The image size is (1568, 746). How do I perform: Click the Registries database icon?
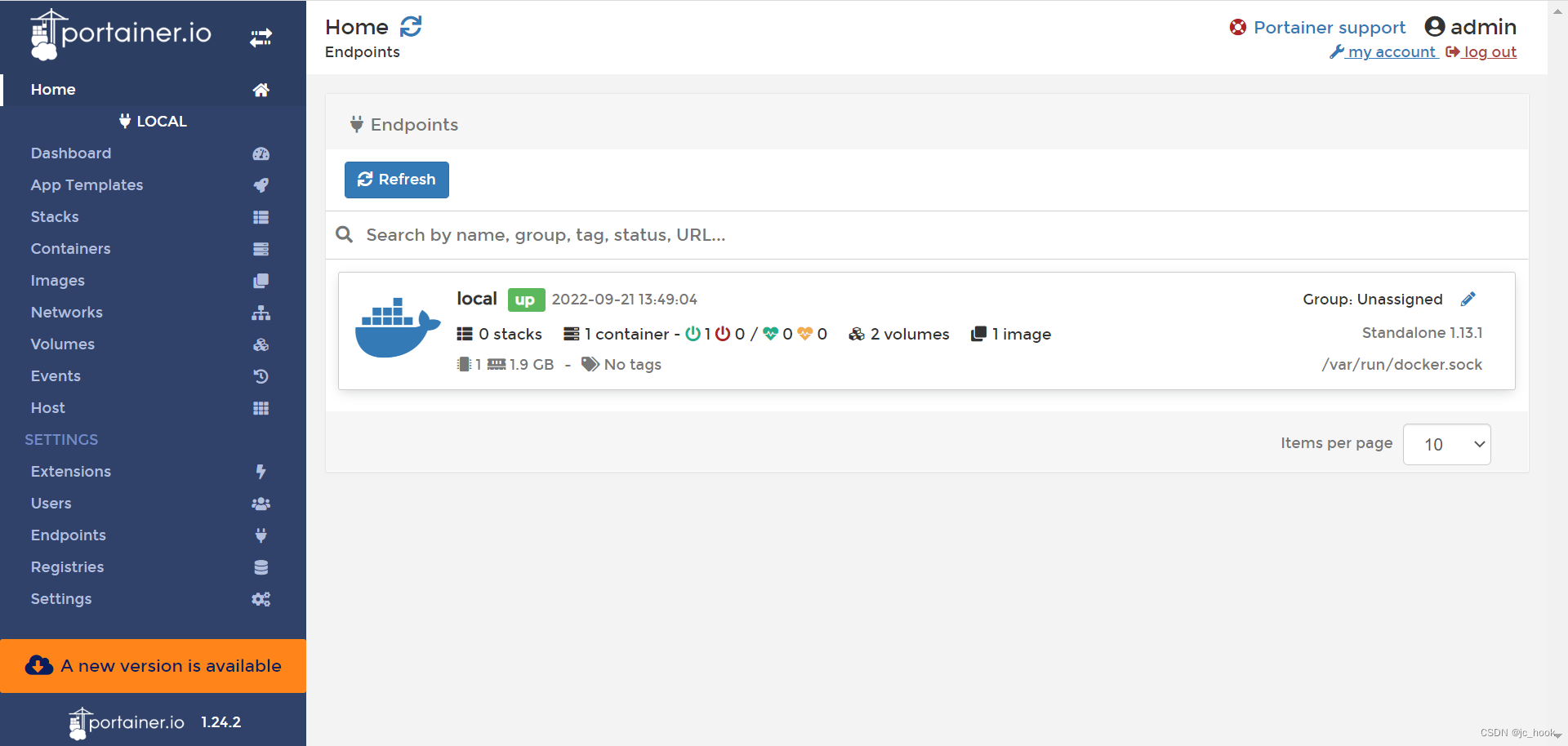(261, 567)
